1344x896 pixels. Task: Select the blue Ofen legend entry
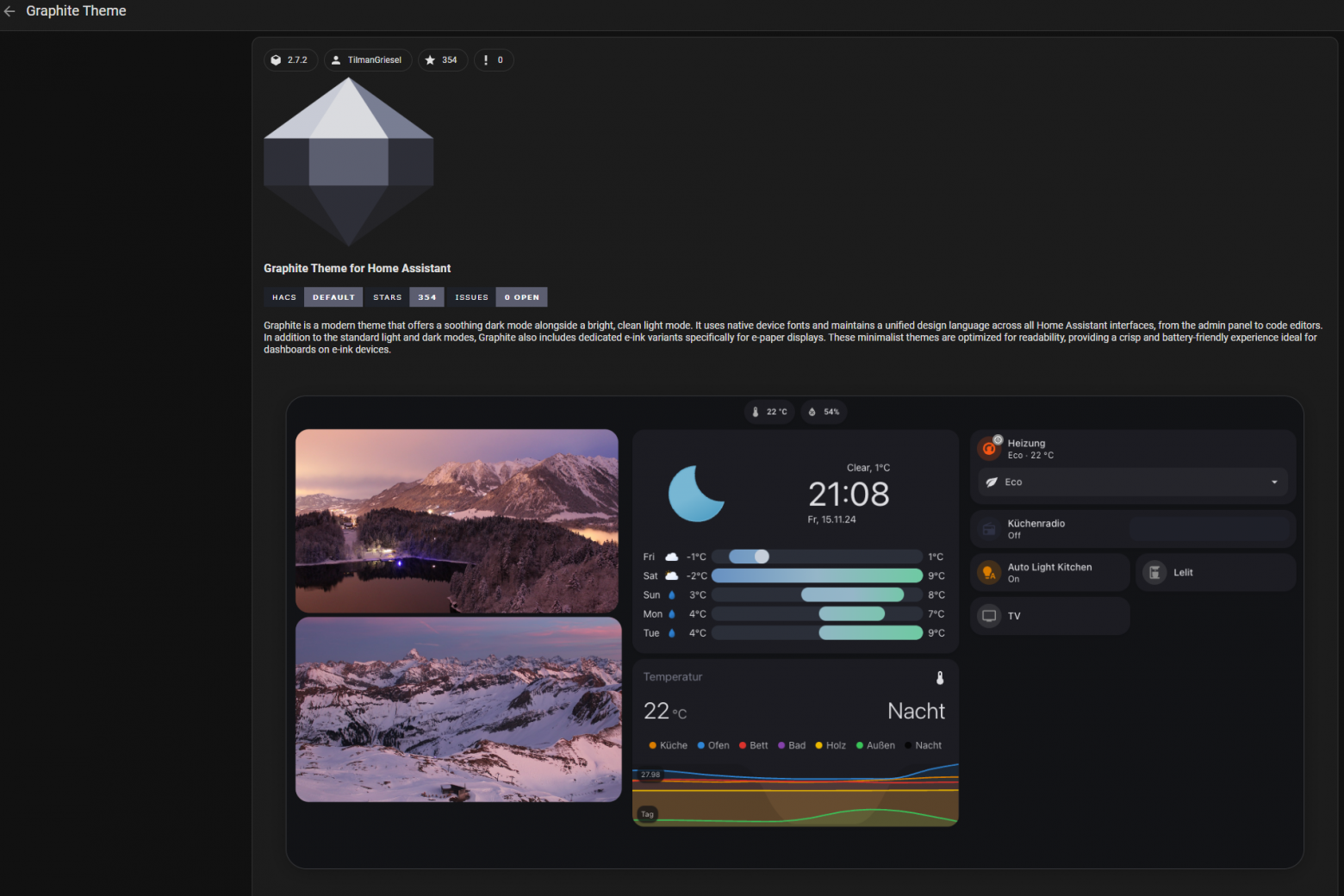[x=713, y=746]
